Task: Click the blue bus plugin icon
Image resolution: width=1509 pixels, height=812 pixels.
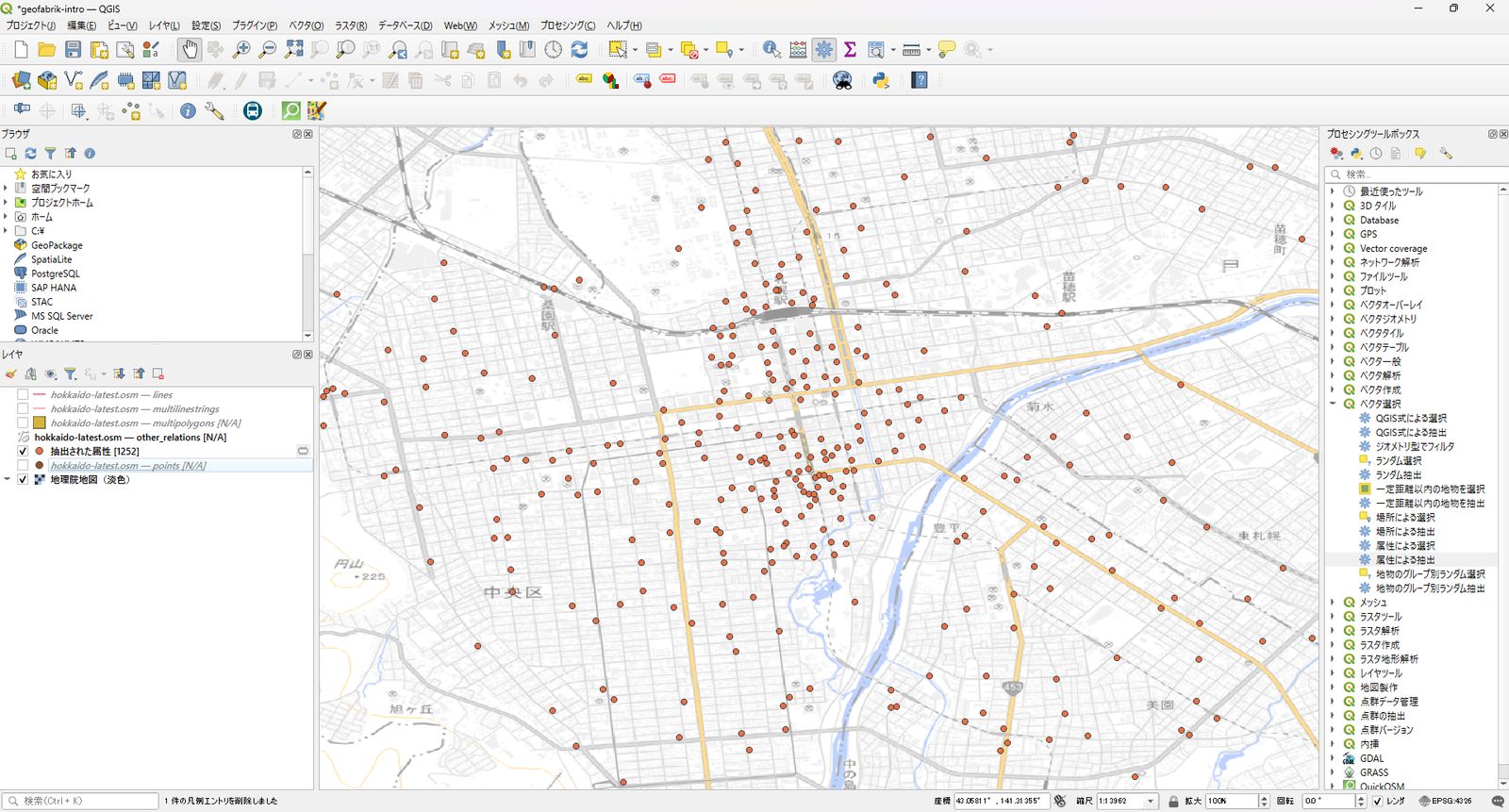Action: [253, 111]
